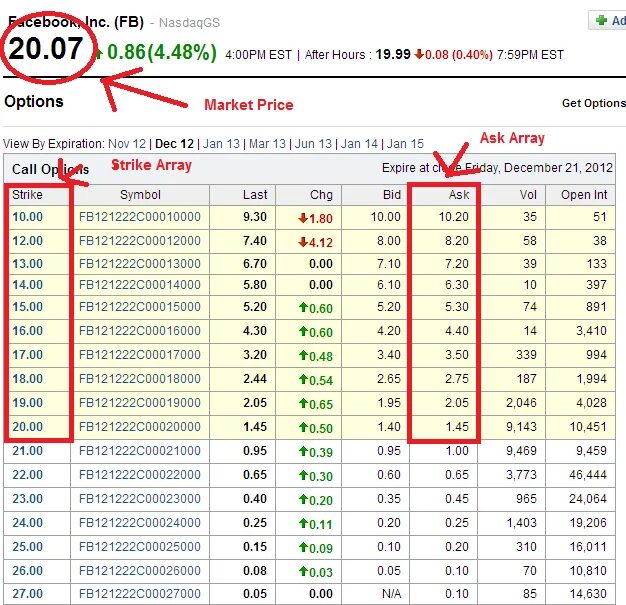Image resolution: width=626 pixels, height=605 pixels.
Task: Open the 16.00 strike link
Action: [28, 331]
